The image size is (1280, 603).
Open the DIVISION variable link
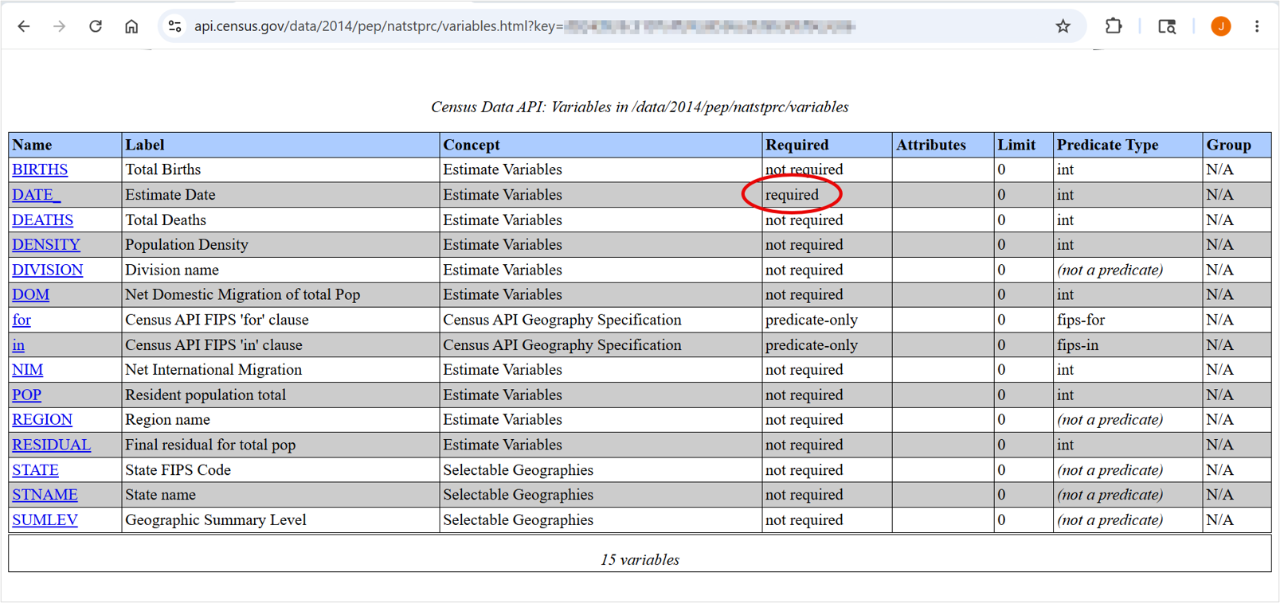pyautogui.click(x=47, y=270)
